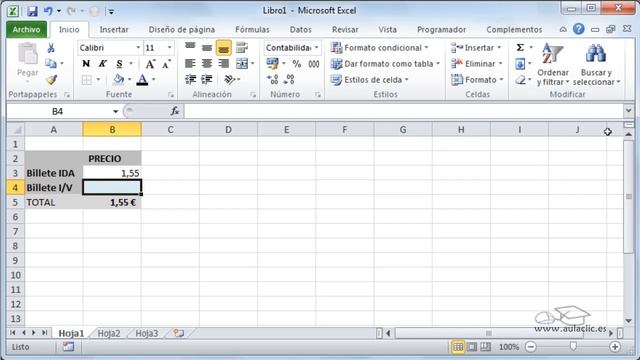Expand the Name Box dropdown arrow
The width and height of the screenshot is (640, 360).
[x=116, y=111]
